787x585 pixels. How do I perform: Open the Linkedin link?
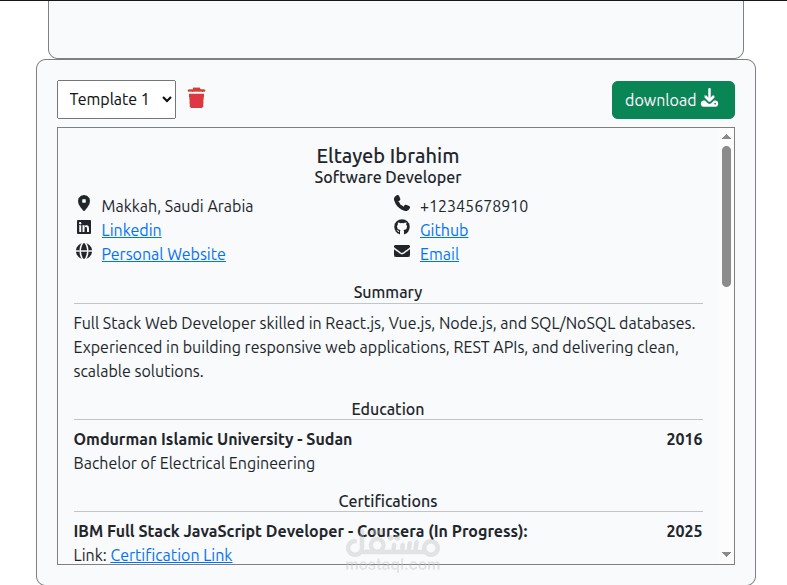pos(131,230)
